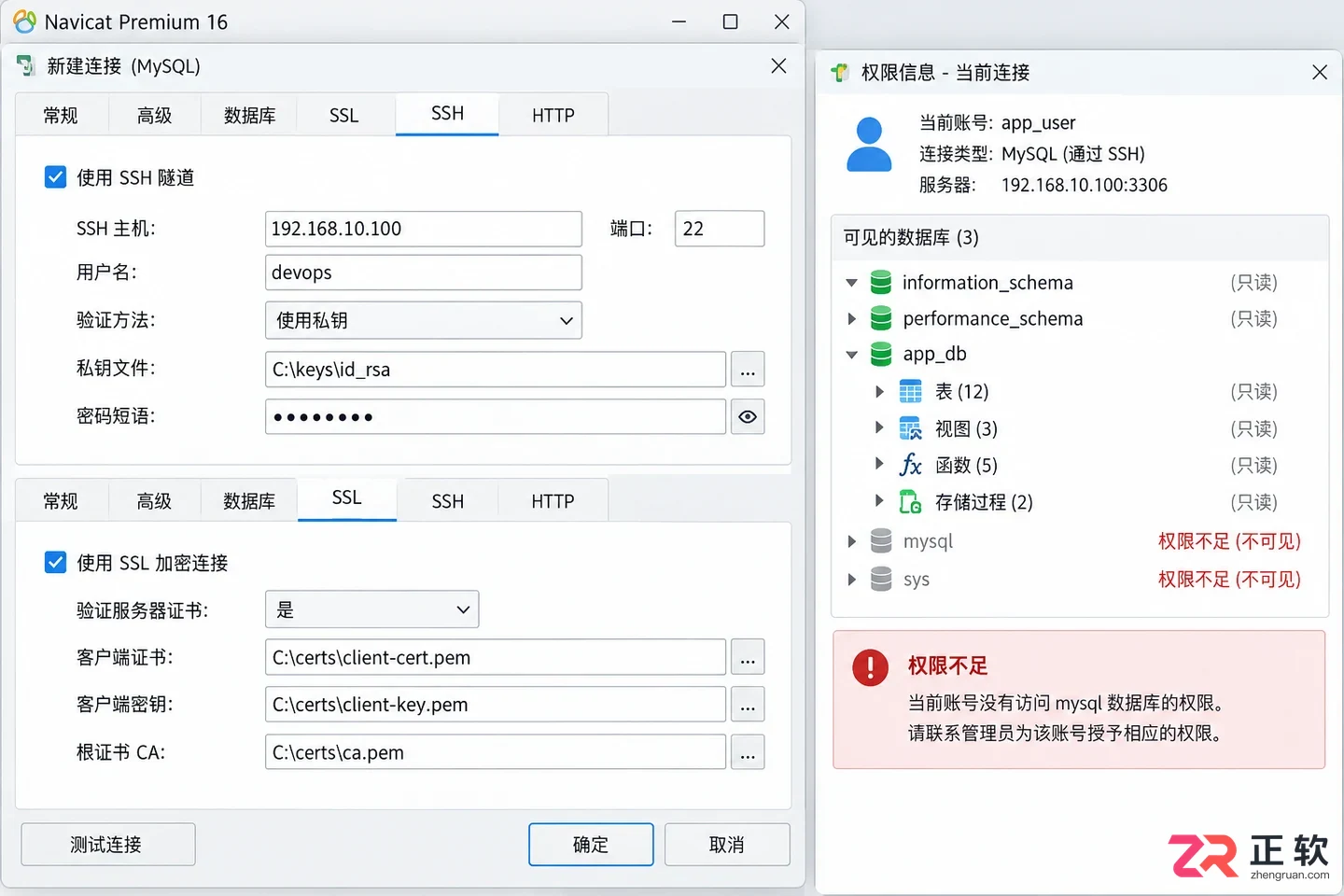The width and height of the screenshot is (1344, 896).
Task: Click the SSH 主机 input field
Action: [x=424, y=229]
